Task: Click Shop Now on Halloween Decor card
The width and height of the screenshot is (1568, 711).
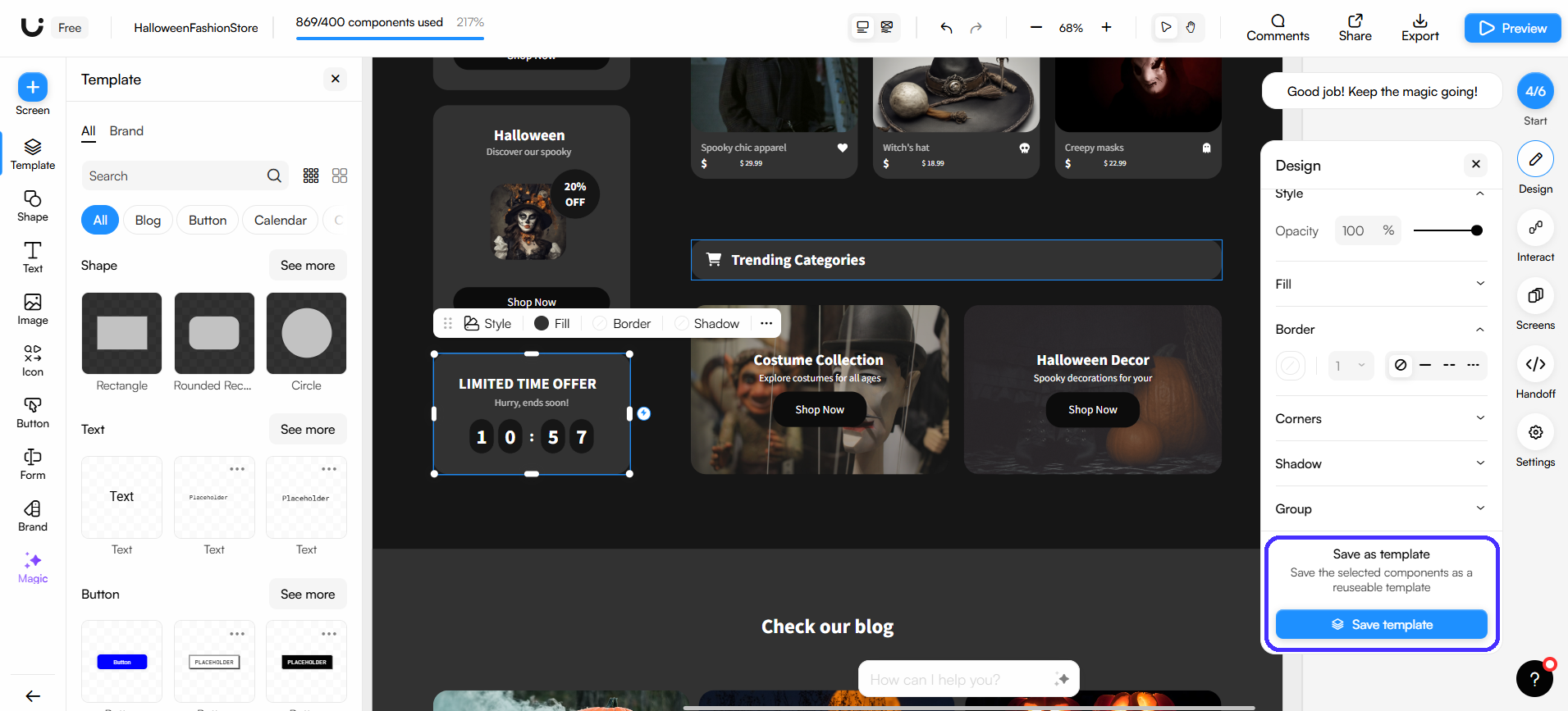Action: 1093,409
